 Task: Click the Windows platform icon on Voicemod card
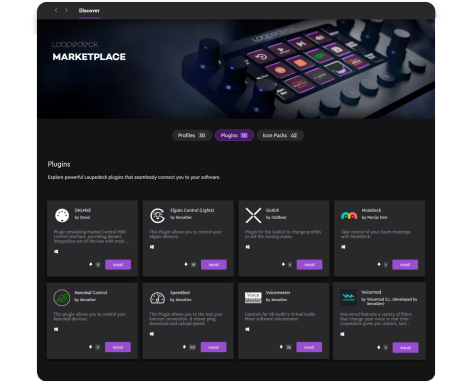342,334
